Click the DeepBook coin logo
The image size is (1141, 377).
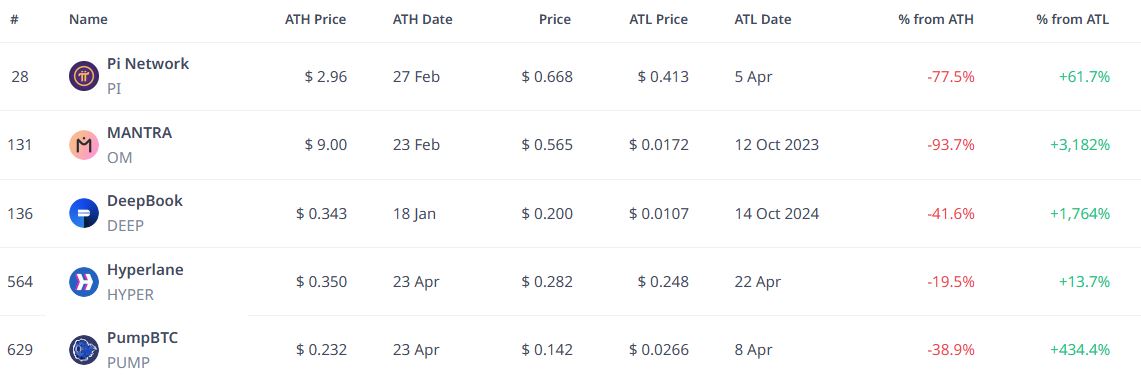[84, 213]
